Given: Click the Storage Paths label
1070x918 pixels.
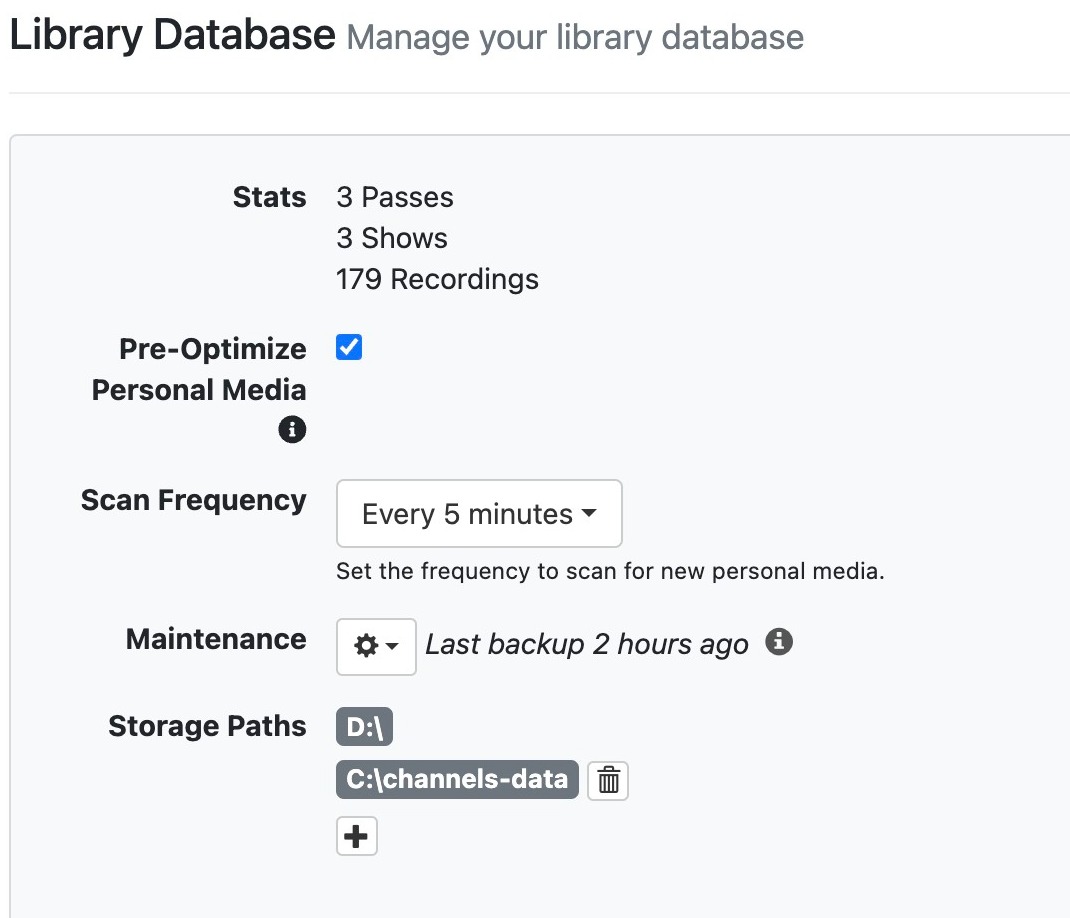Looking at the screenshot, I should 207,726.
